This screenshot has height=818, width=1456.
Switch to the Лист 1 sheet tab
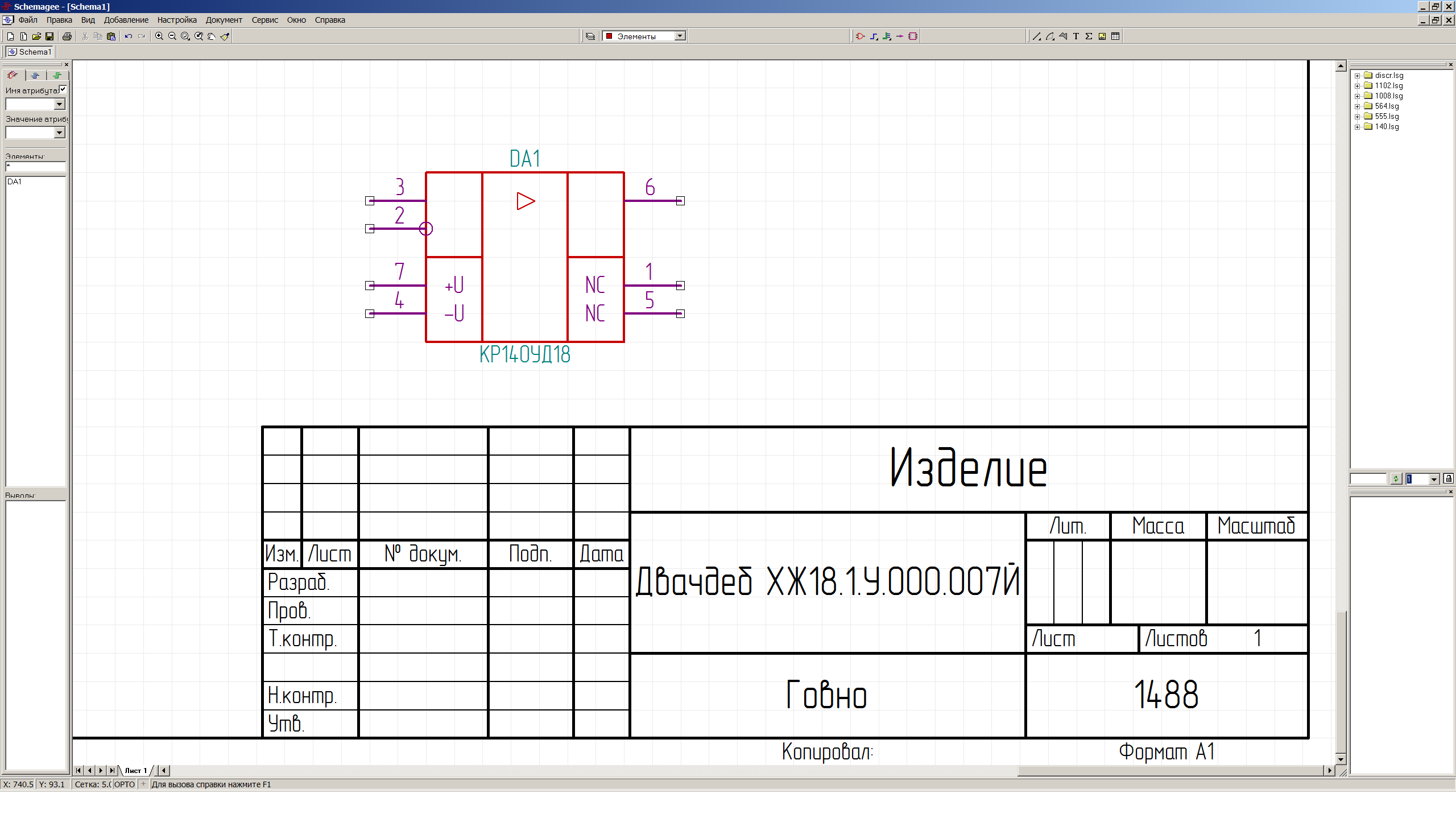coord(135,771)
